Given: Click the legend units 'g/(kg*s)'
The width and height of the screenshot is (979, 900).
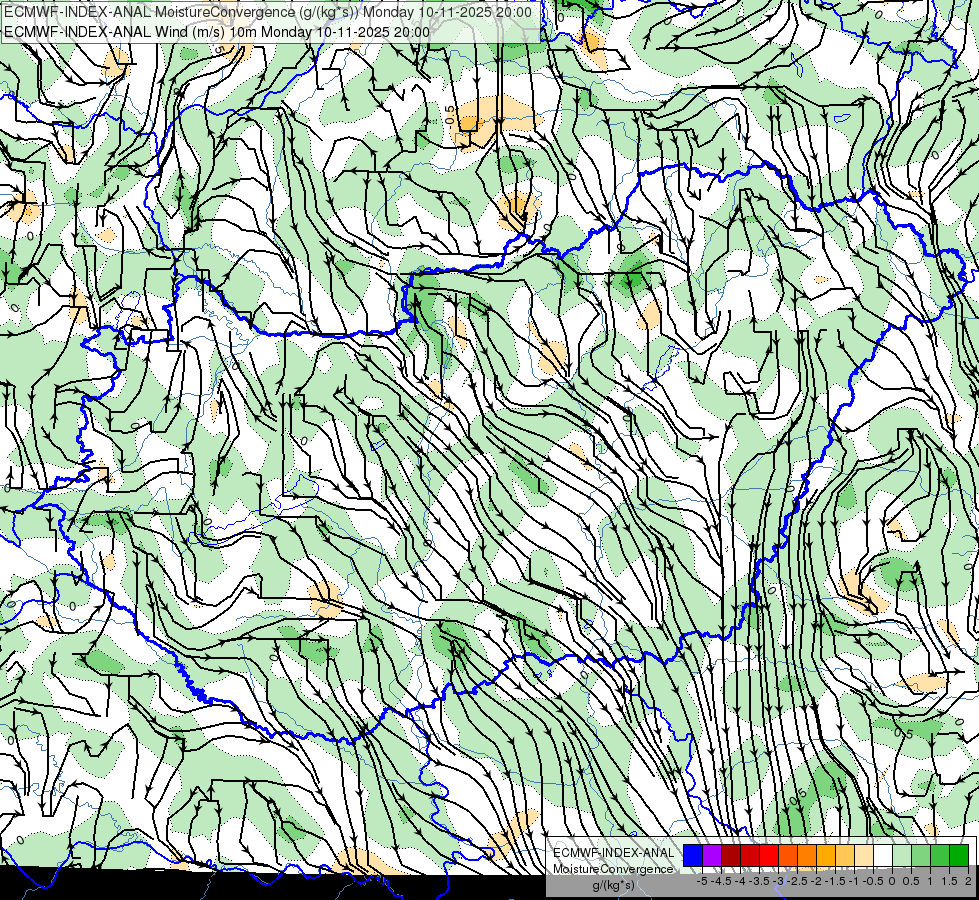Looking at the screenshot, I should (613, 885).
